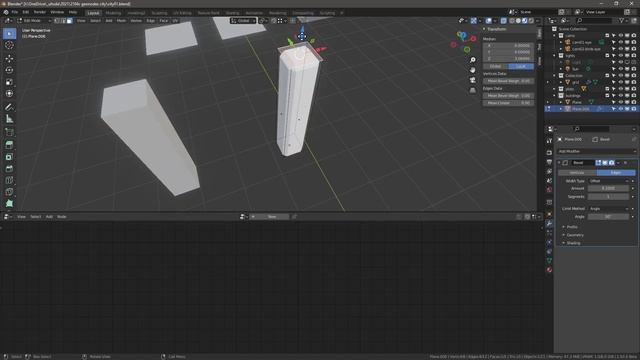Select the Add Cube tool

9,132
